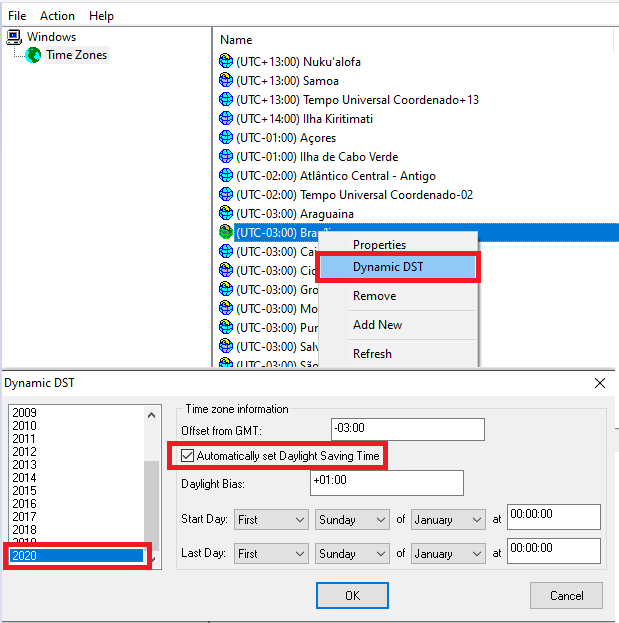
Task: Select the (UTC+13:00) Samoa row
Action: 287,81
